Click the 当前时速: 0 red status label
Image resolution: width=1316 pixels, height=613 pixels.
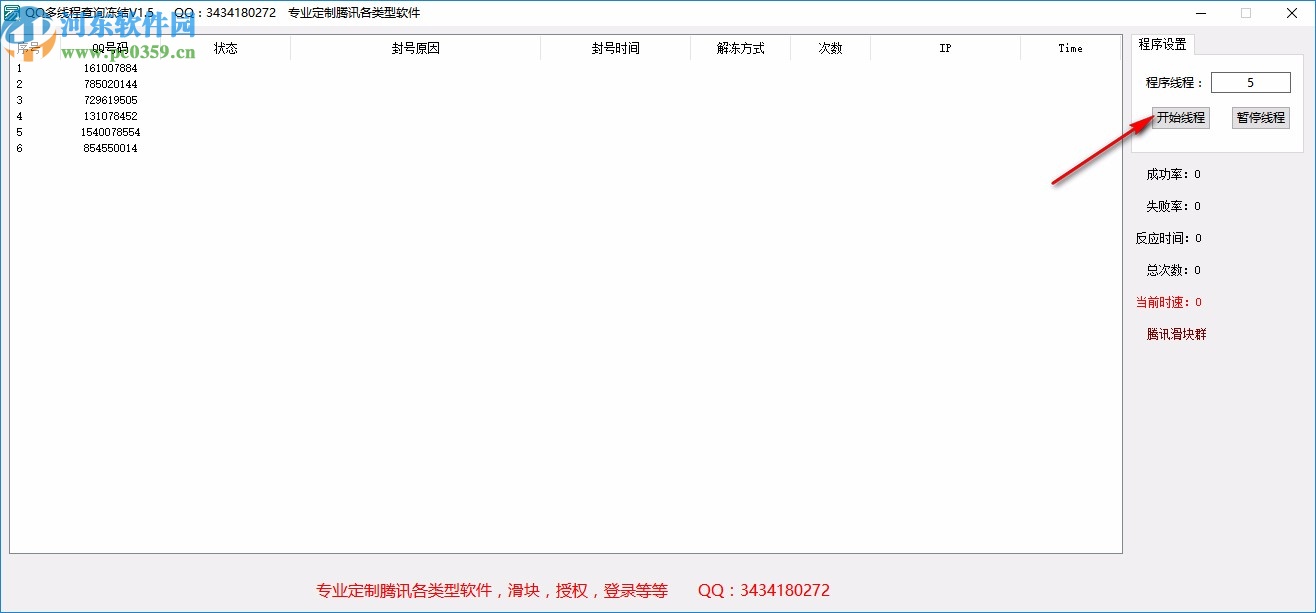point(1168,302)
